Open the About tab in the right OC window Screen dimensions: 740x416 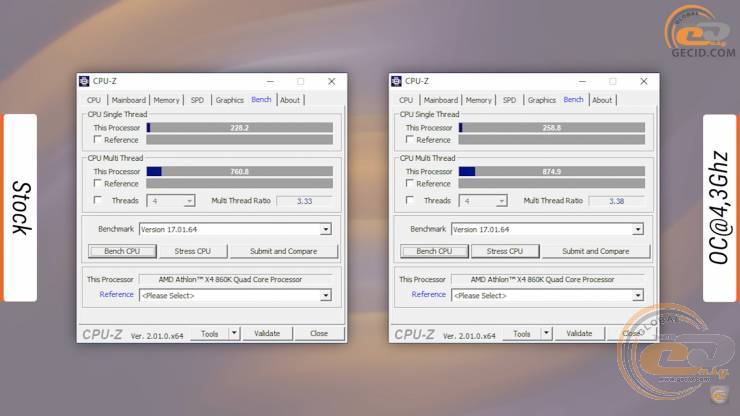click(x=602, y=100)
